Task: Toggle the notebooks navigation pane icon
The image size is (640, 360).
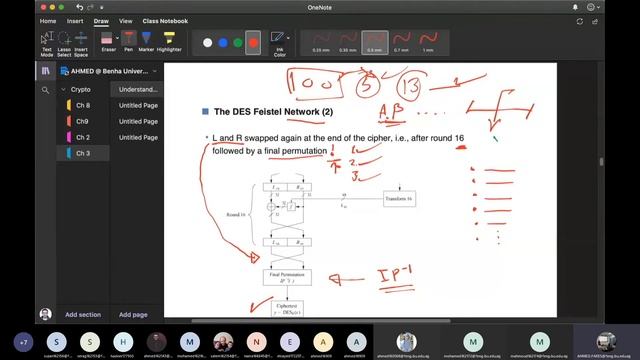Action: 46,71
